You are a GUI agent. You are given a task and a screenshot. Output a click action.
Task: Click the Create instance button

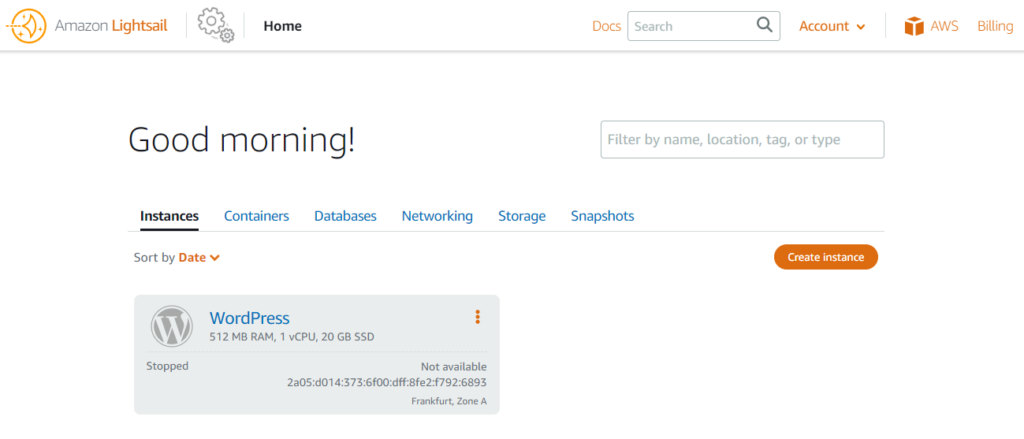click(x=825, y=257)
